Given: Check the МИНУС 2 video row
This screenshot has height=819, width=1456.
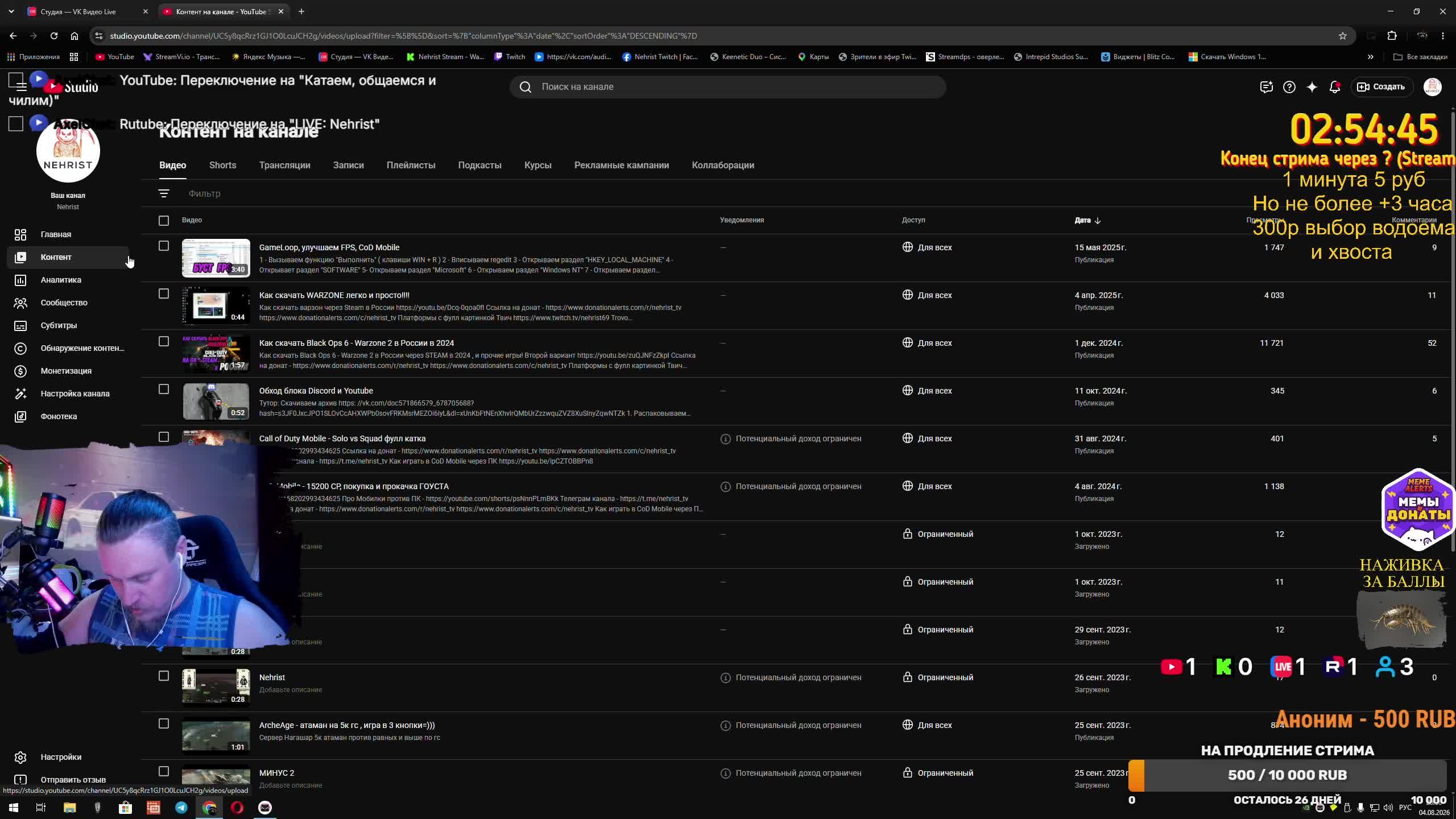Looking at the screenshot, I should (x=164, y=772).
